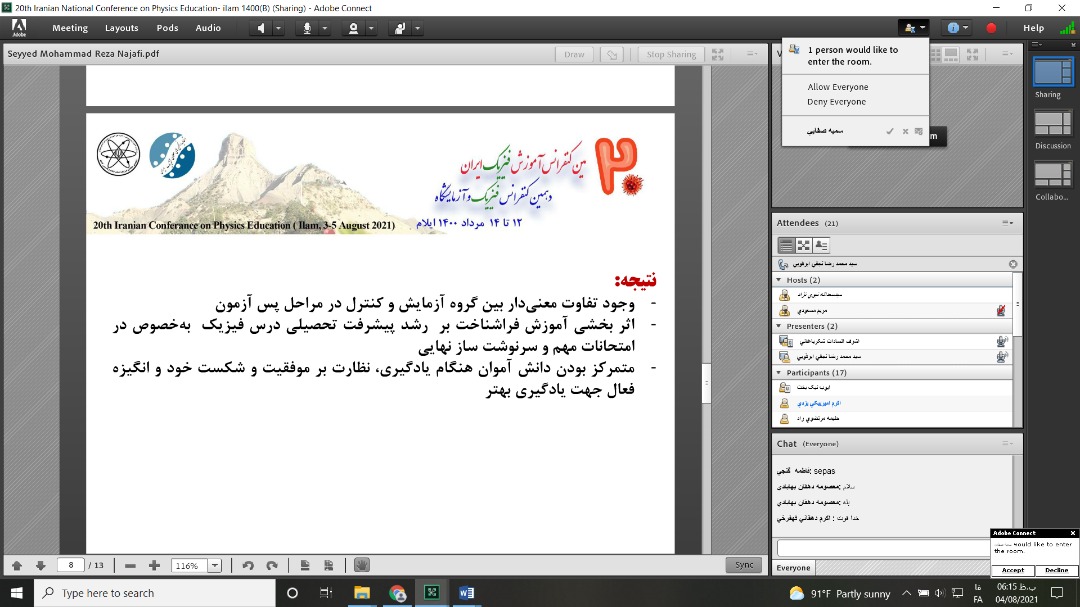Screen dimensions: 1080x607
Task: Select the hand pan tool
Action: point(361,565)
